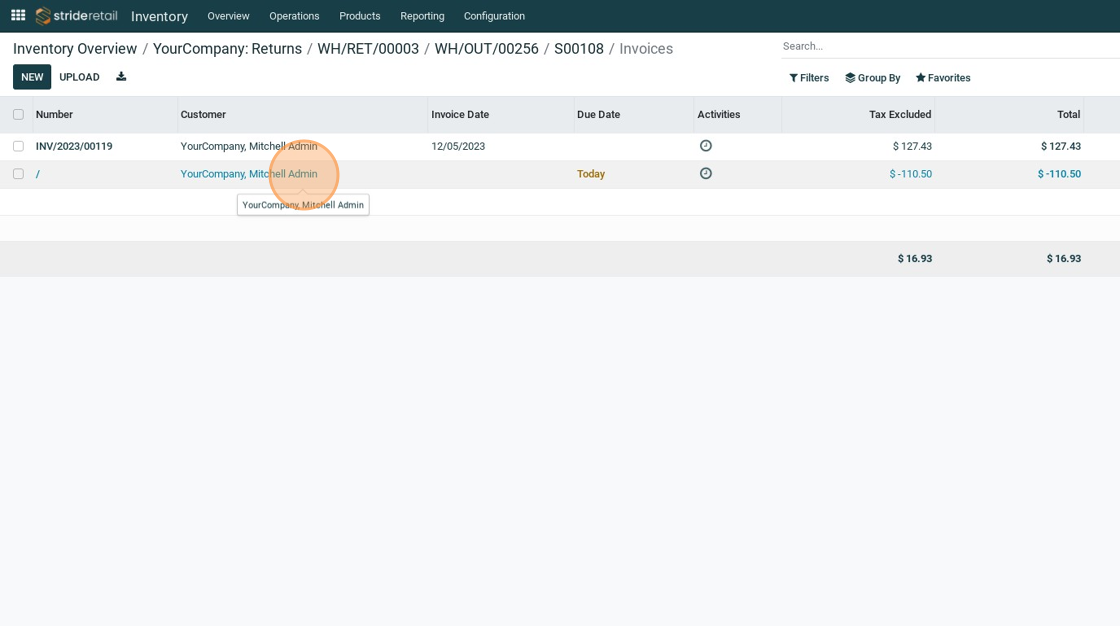Go to WH/OUT/00256 breadcrumb
Viewport: 1120px width, 626px height.
point(486,49)
